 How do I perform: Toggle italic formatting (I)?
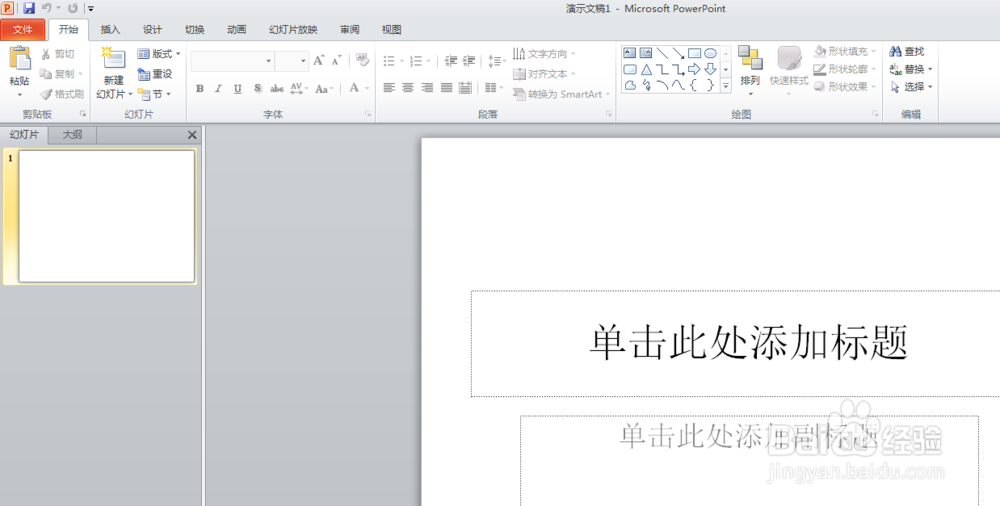[x=218, y=89]
